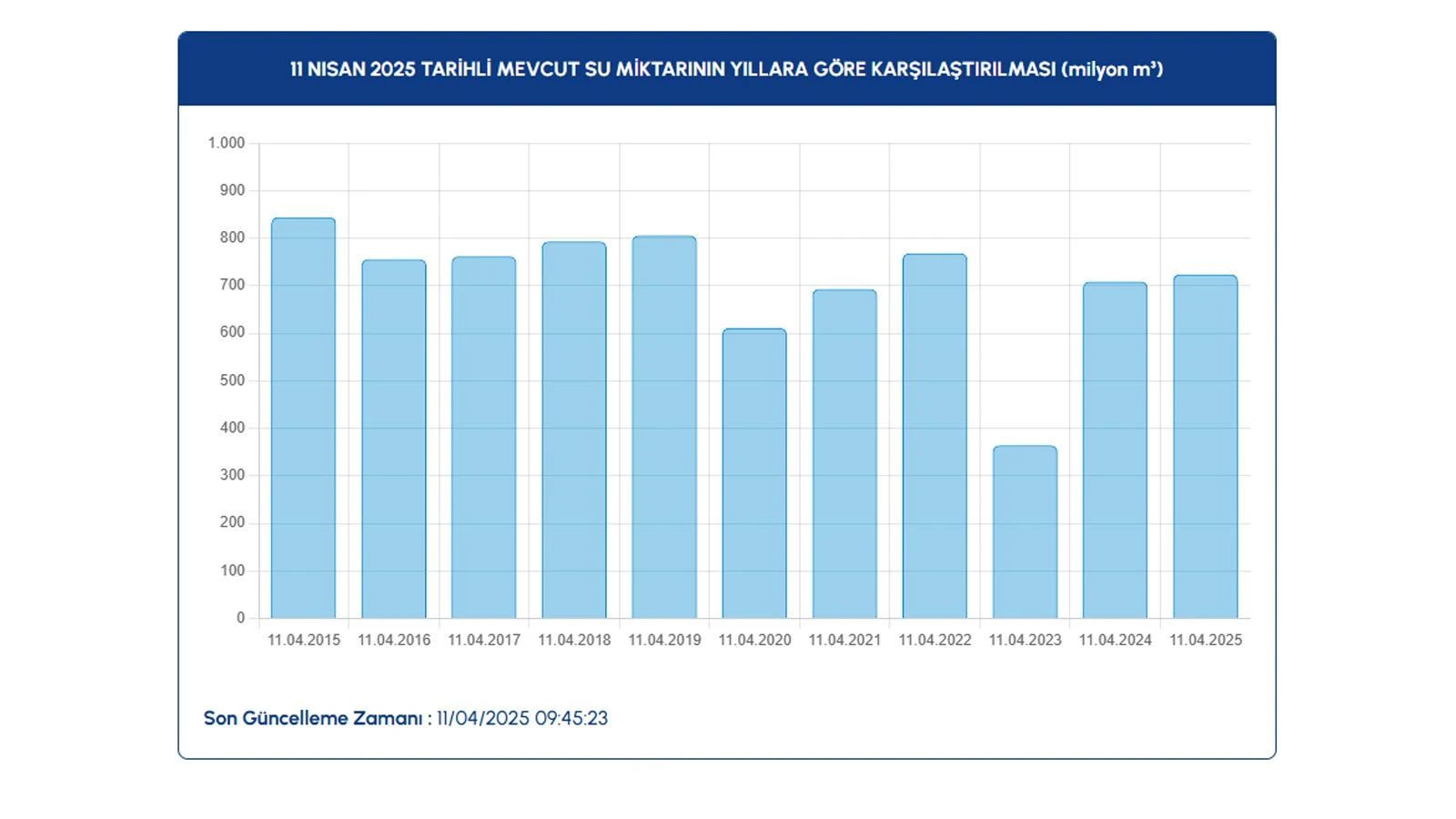Click the 1.000 label on the y-axis
This screenshot has width=1456, height=819.
pyautogui.click(x=226, y=143)
